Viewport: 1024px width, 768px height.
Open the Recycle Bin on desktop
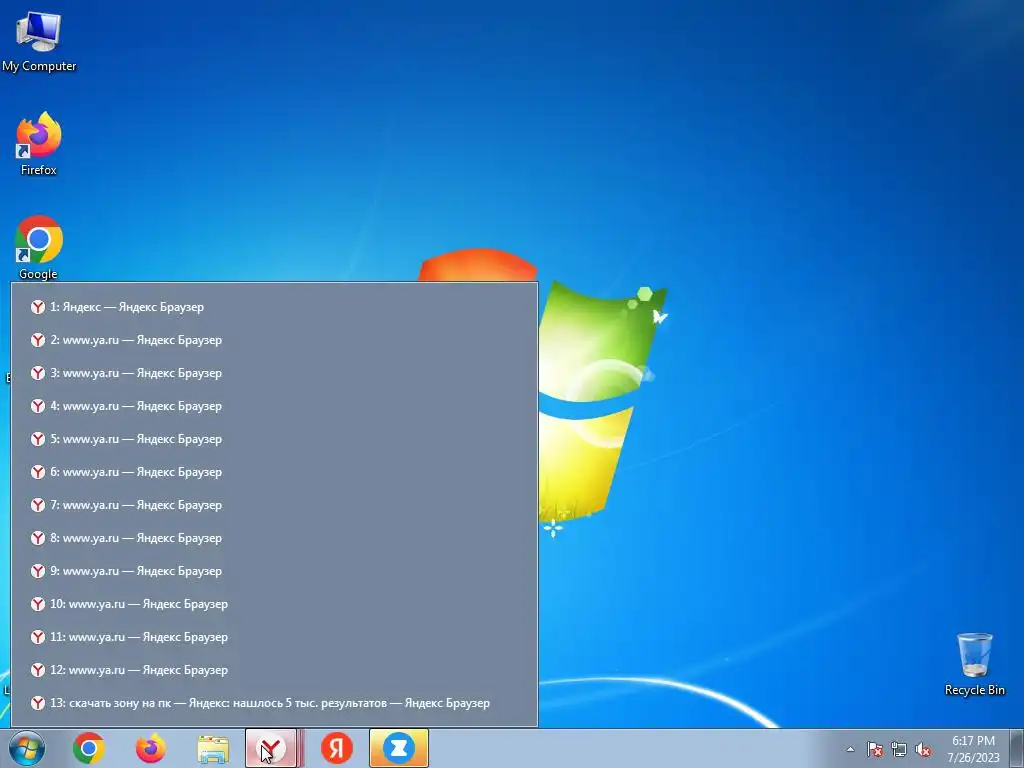click(974, 664)
